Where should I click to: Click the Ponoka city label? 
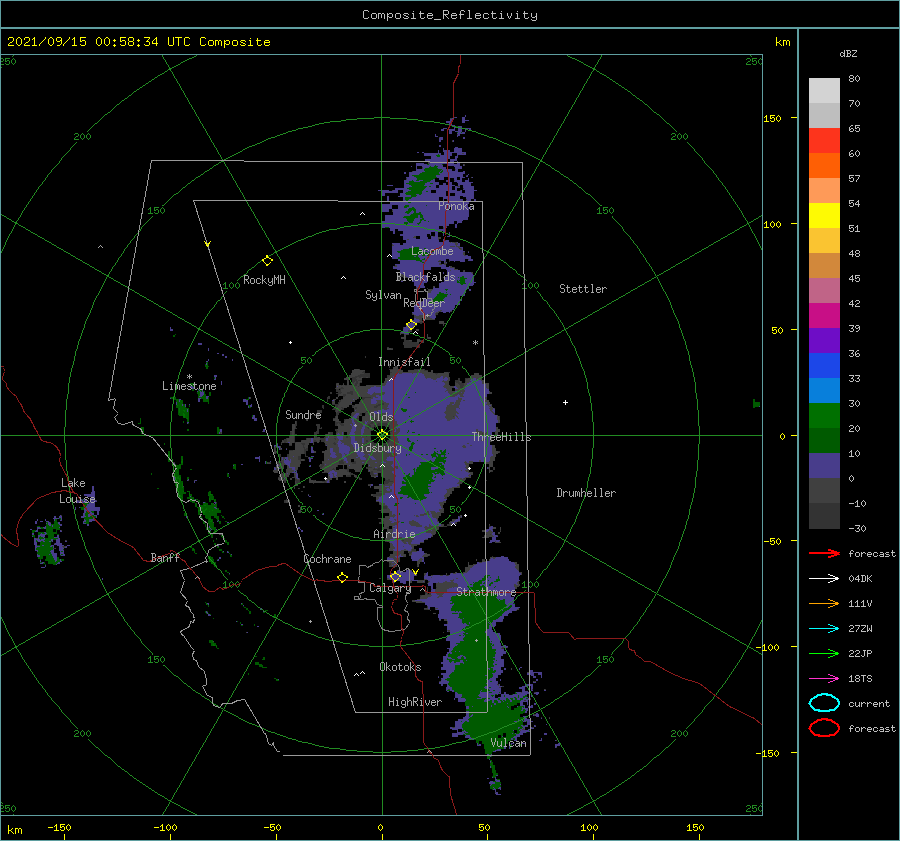coord(456,206)
